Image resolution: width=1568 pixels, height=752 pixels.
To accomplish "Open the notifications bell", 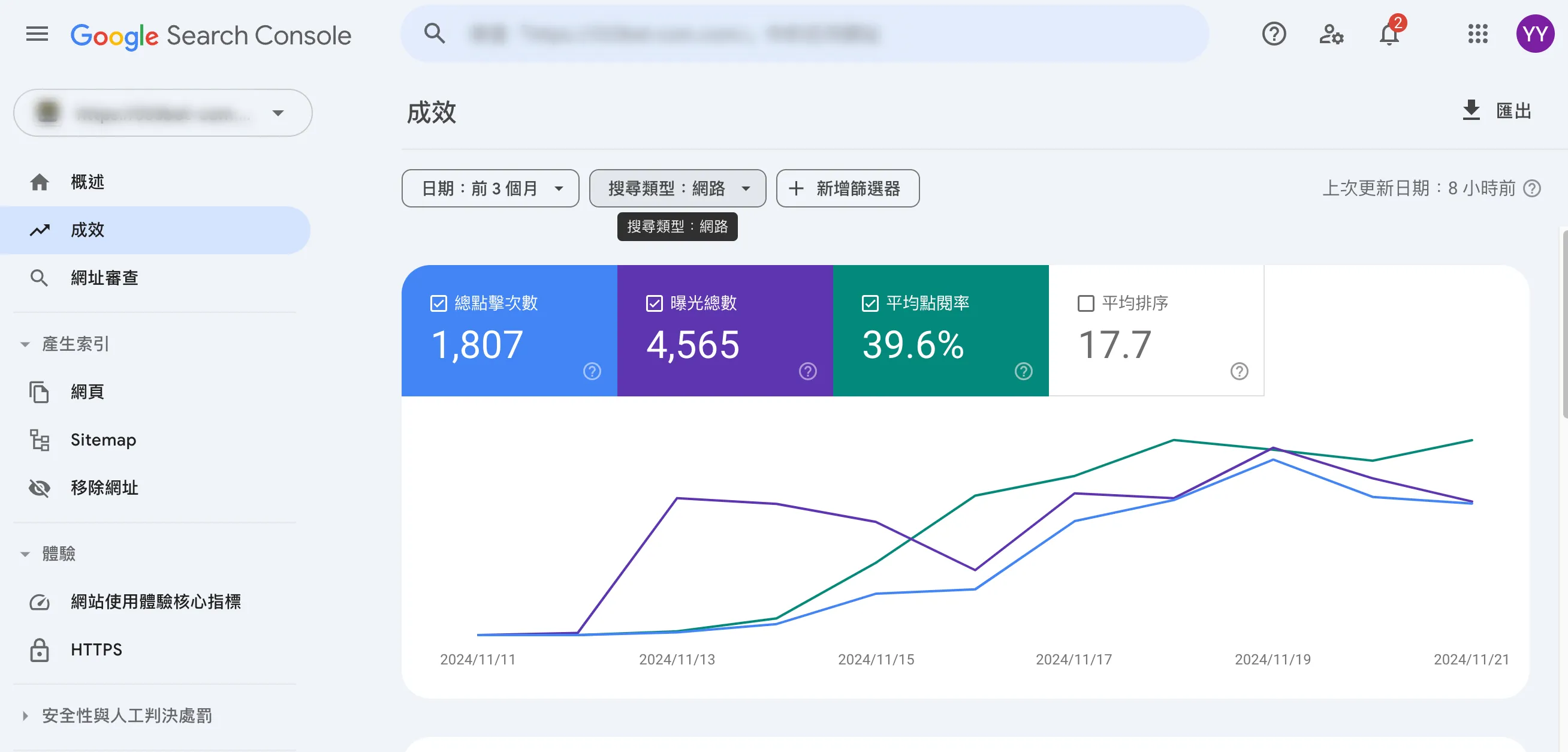I will tap(1389, 34).
